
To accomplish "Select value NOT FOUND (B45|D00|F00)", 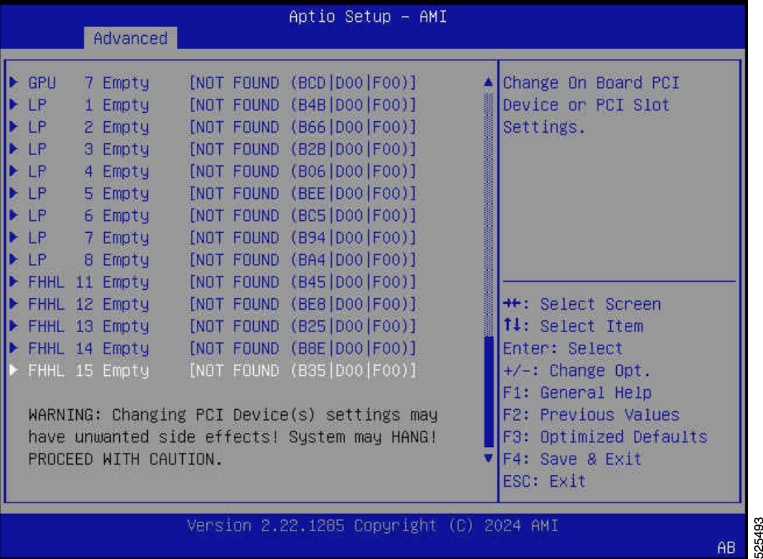I will pyautogui.click(x=303, y=282).
